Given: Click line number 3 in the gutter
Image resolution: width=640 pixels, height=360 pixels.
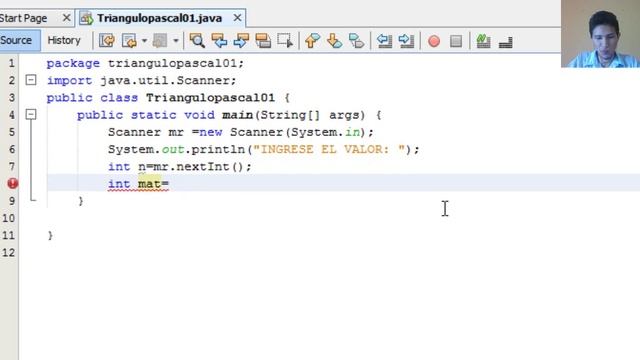Looking at the screenshot, I should click(11, 98).
